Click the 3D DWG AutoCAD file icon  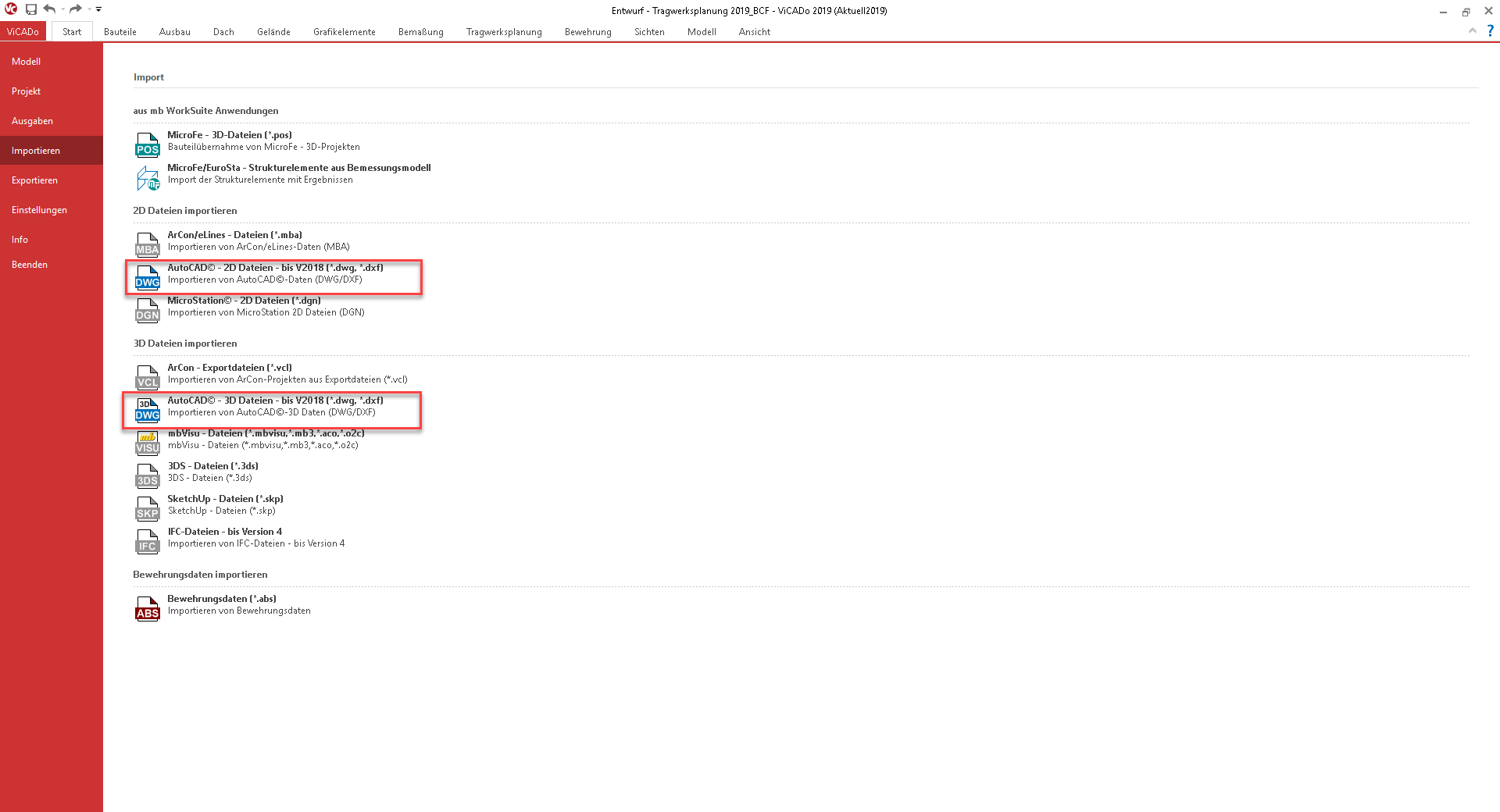148,411
